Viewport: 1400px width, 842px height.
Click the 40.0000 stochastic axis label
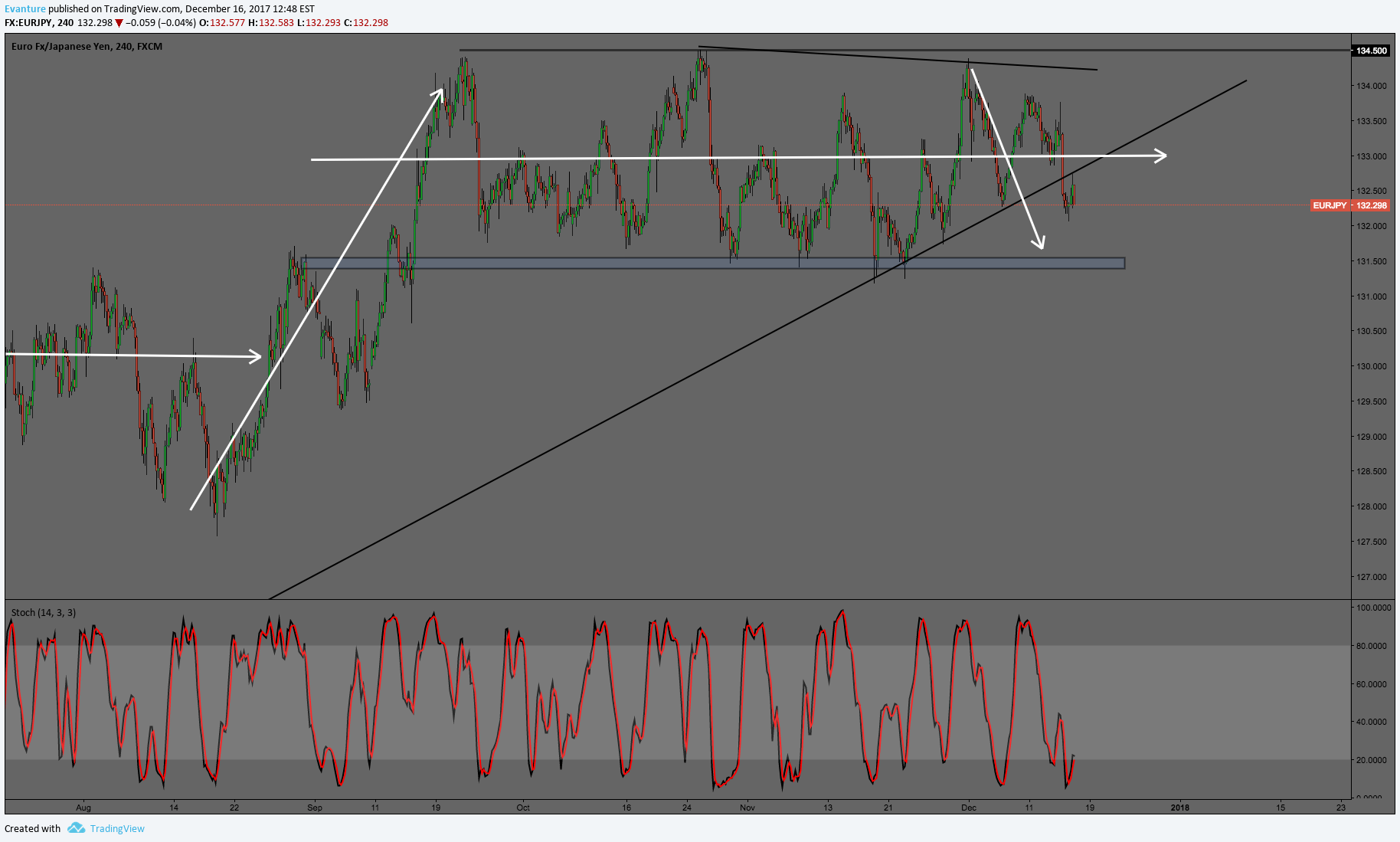[1372, 722]
